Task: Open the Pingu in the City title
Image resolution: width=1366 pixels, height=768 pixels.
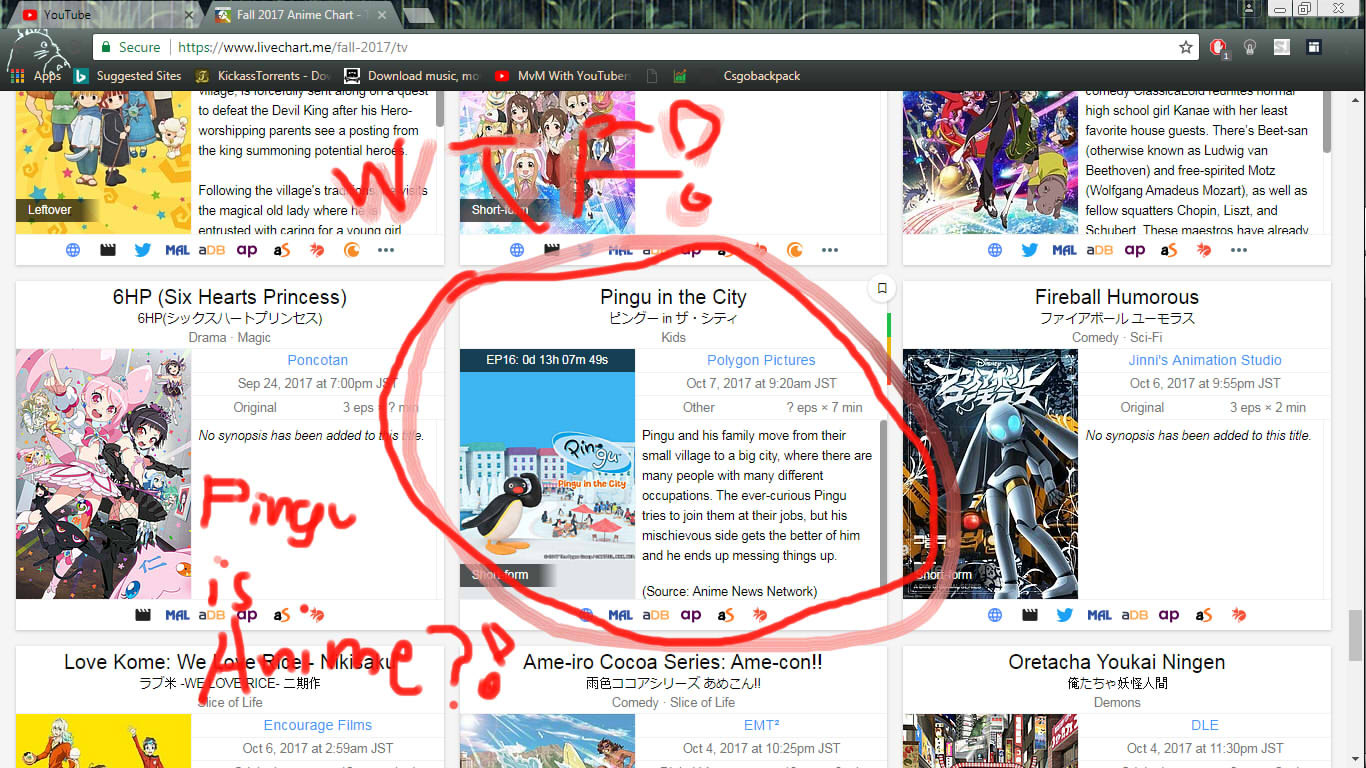Action: pos(673,297)
